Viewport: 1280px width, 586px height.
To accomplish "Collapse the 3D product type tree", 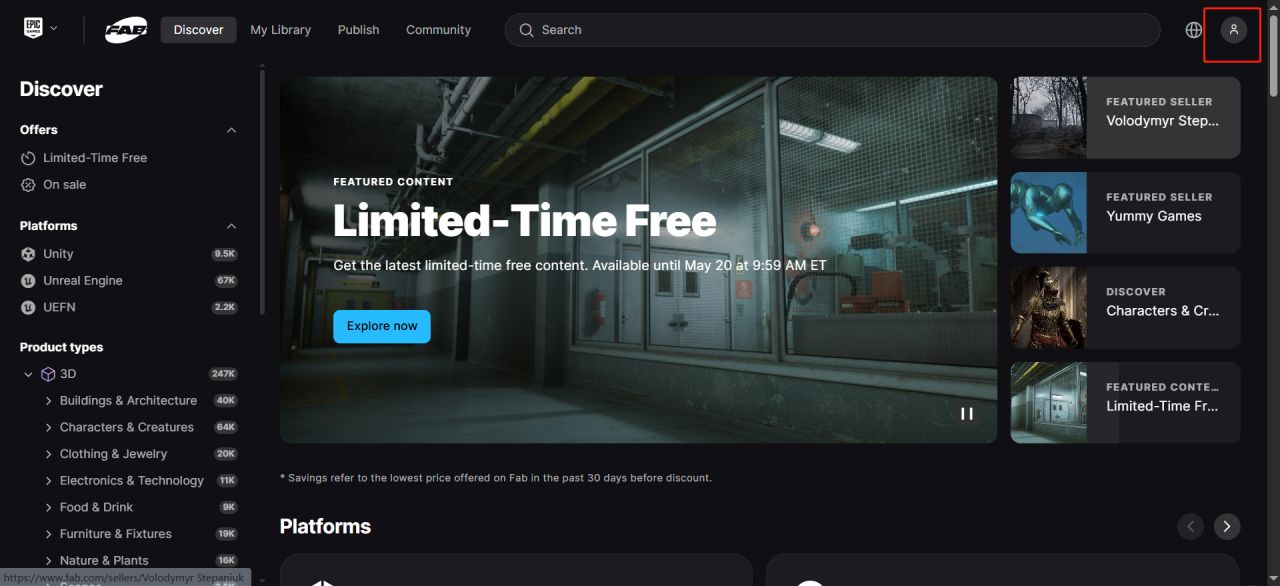I will [x=28, y=374].
